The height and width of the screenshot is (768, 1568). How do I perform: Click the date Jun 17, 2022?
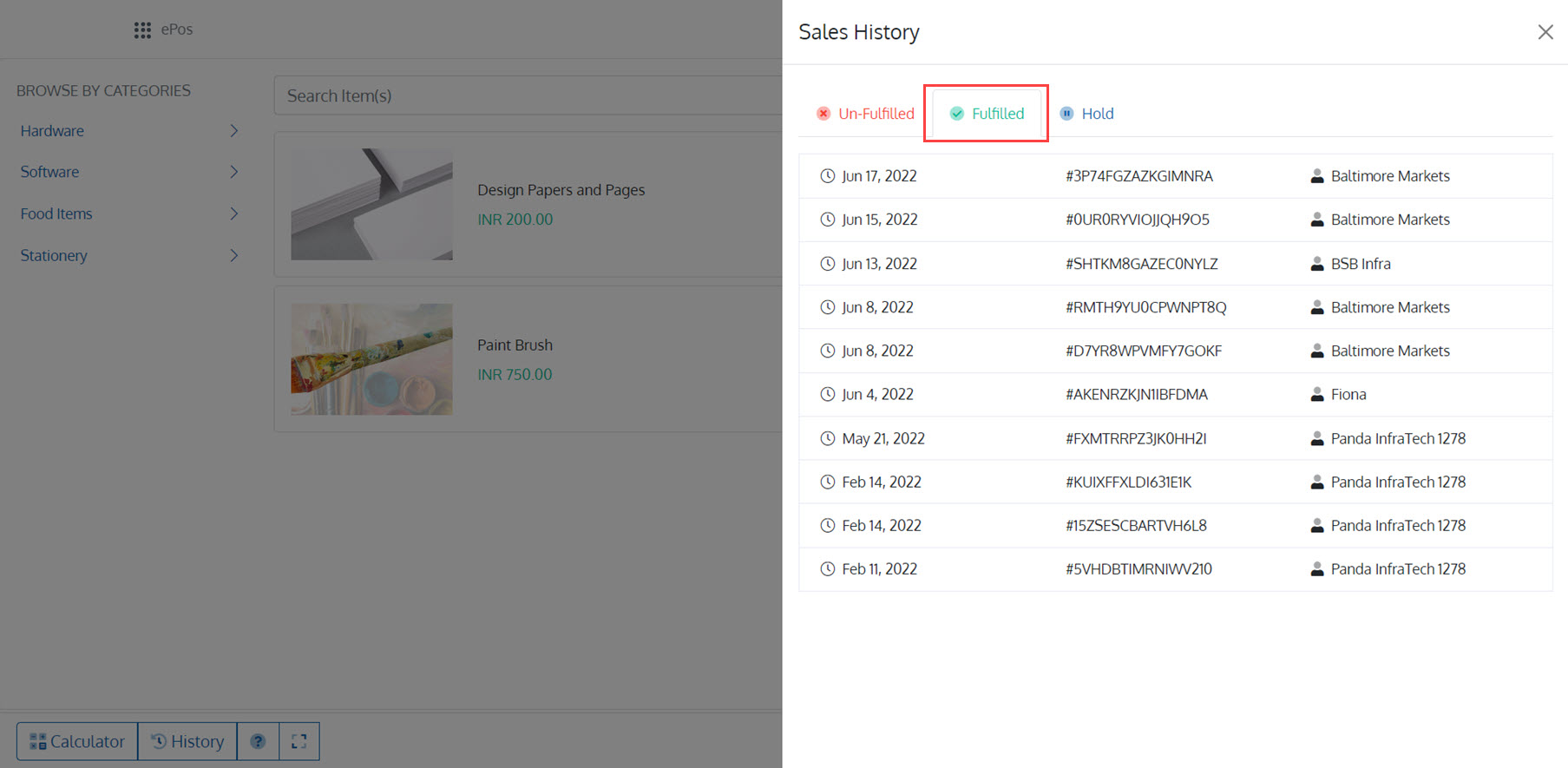[879, 176]
